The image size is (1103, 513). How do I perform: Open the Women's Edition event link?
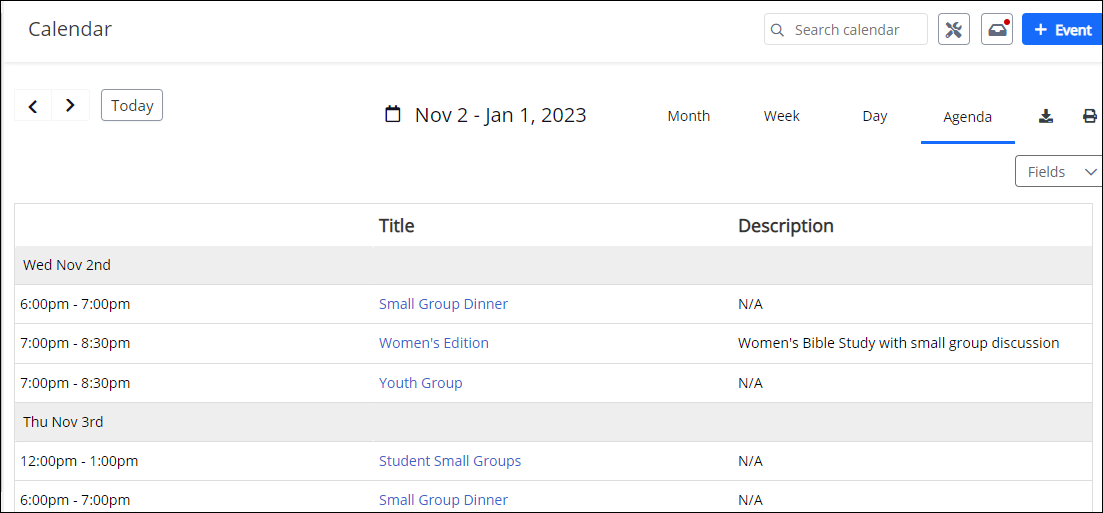pos(433,343)
